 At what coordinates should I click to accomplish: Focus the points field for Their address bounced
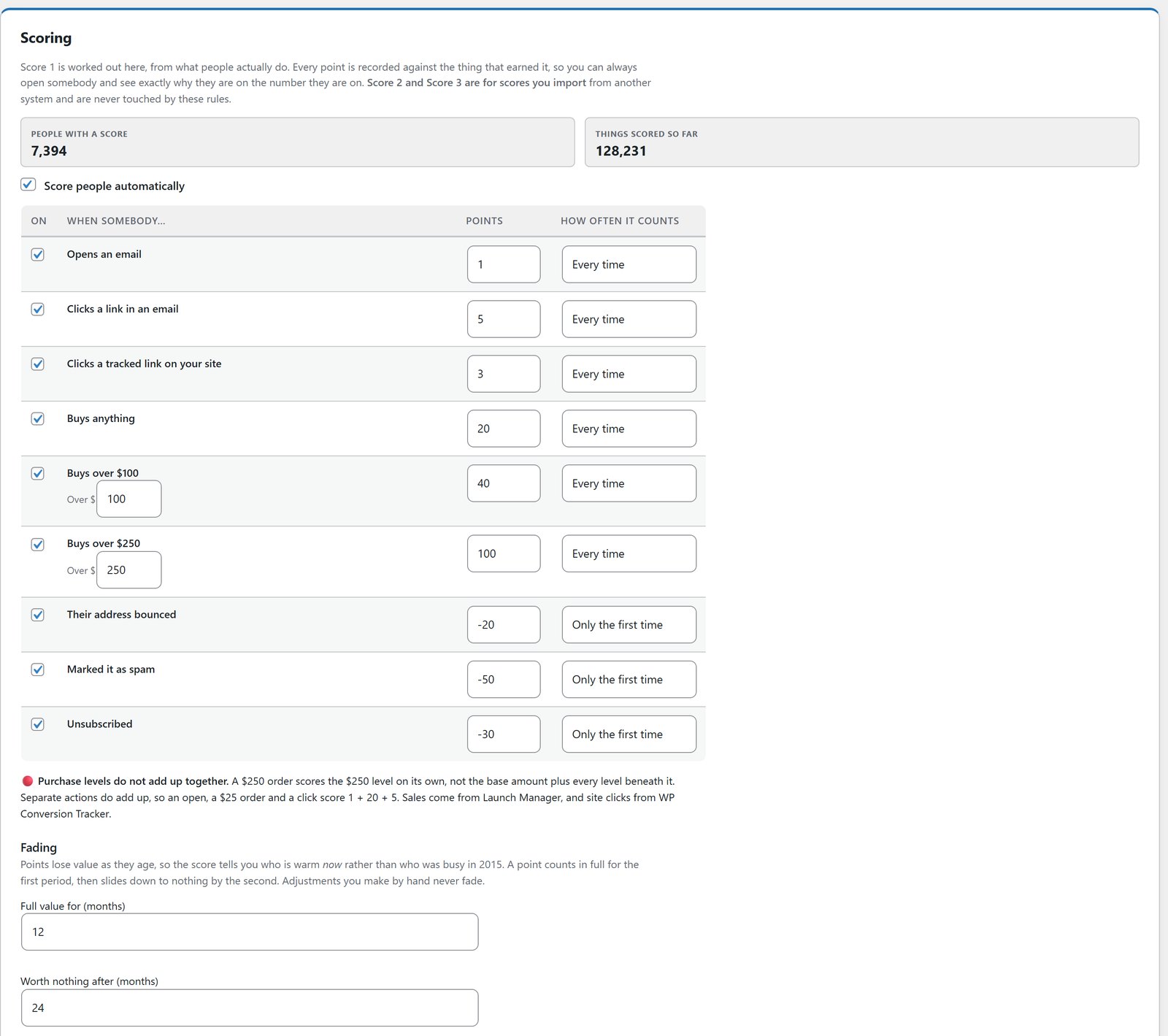click(504, 624)
